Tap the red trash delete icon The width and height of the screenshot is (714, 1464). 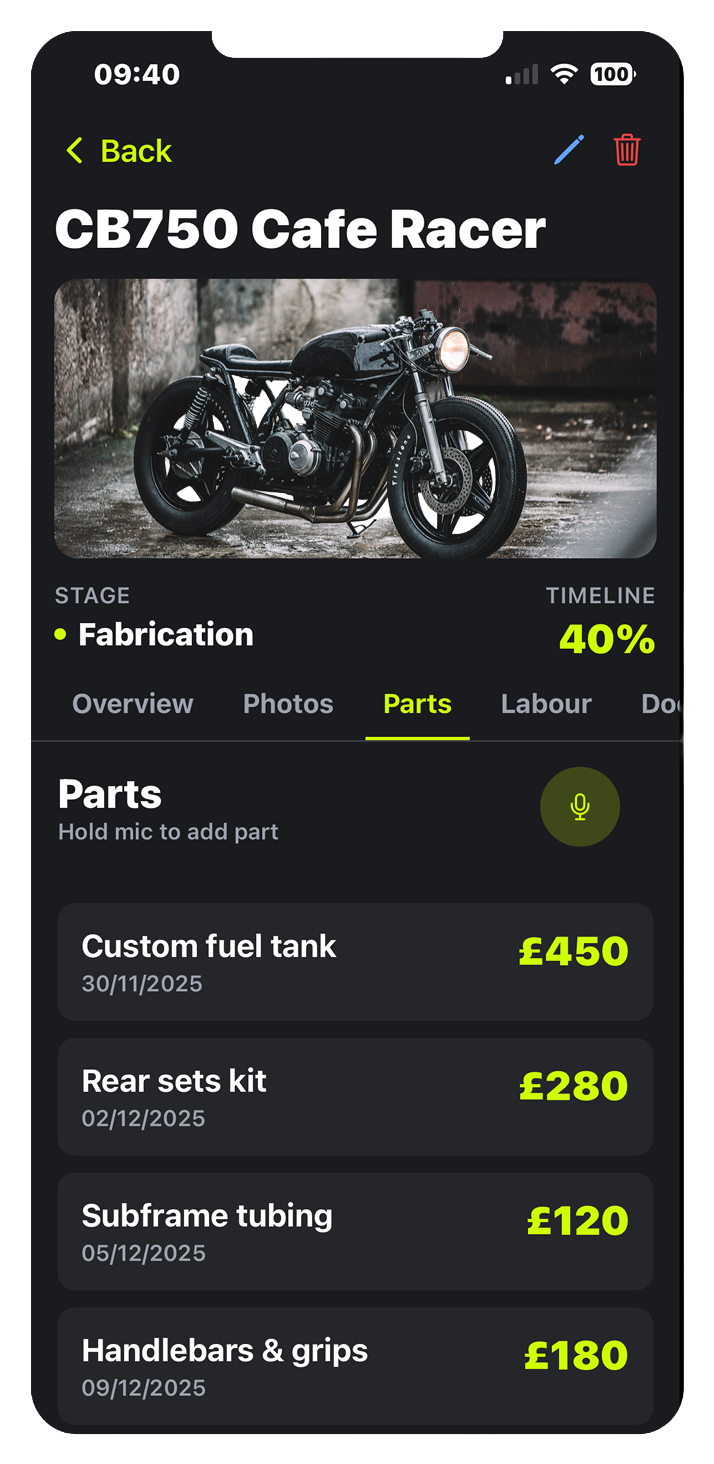[x=627, y=151]
